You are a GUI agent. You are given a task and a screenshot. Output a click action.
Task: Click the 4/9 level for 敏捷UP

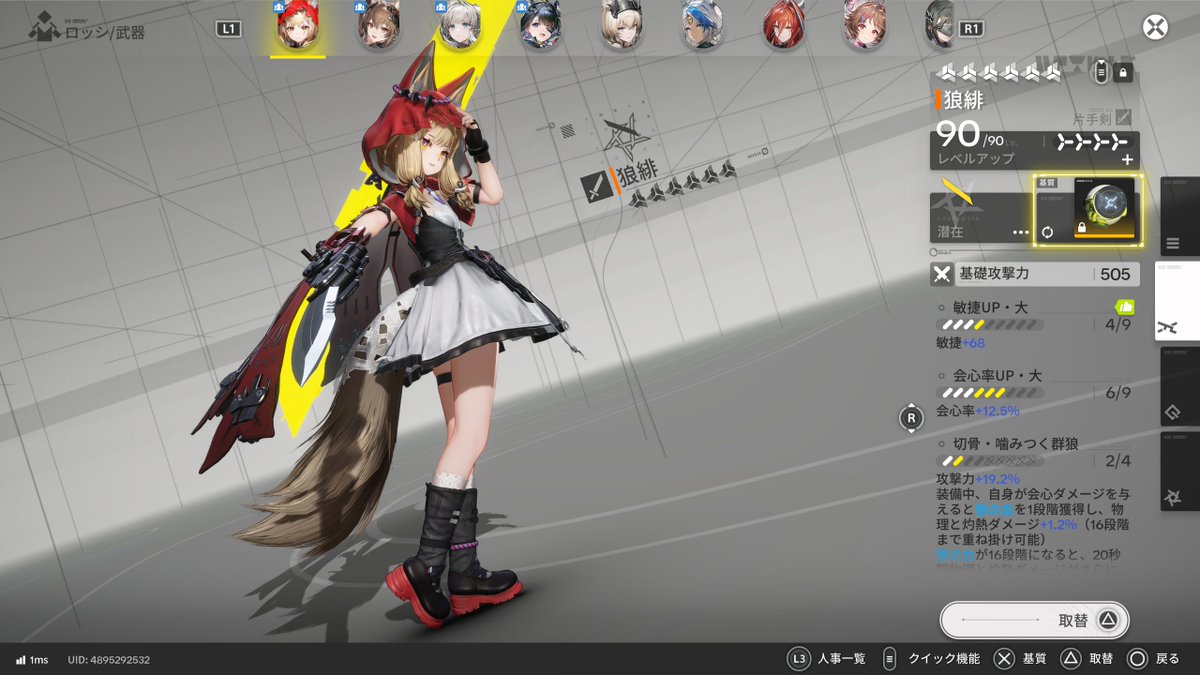pyautogui.click(x=1118, y=324)
